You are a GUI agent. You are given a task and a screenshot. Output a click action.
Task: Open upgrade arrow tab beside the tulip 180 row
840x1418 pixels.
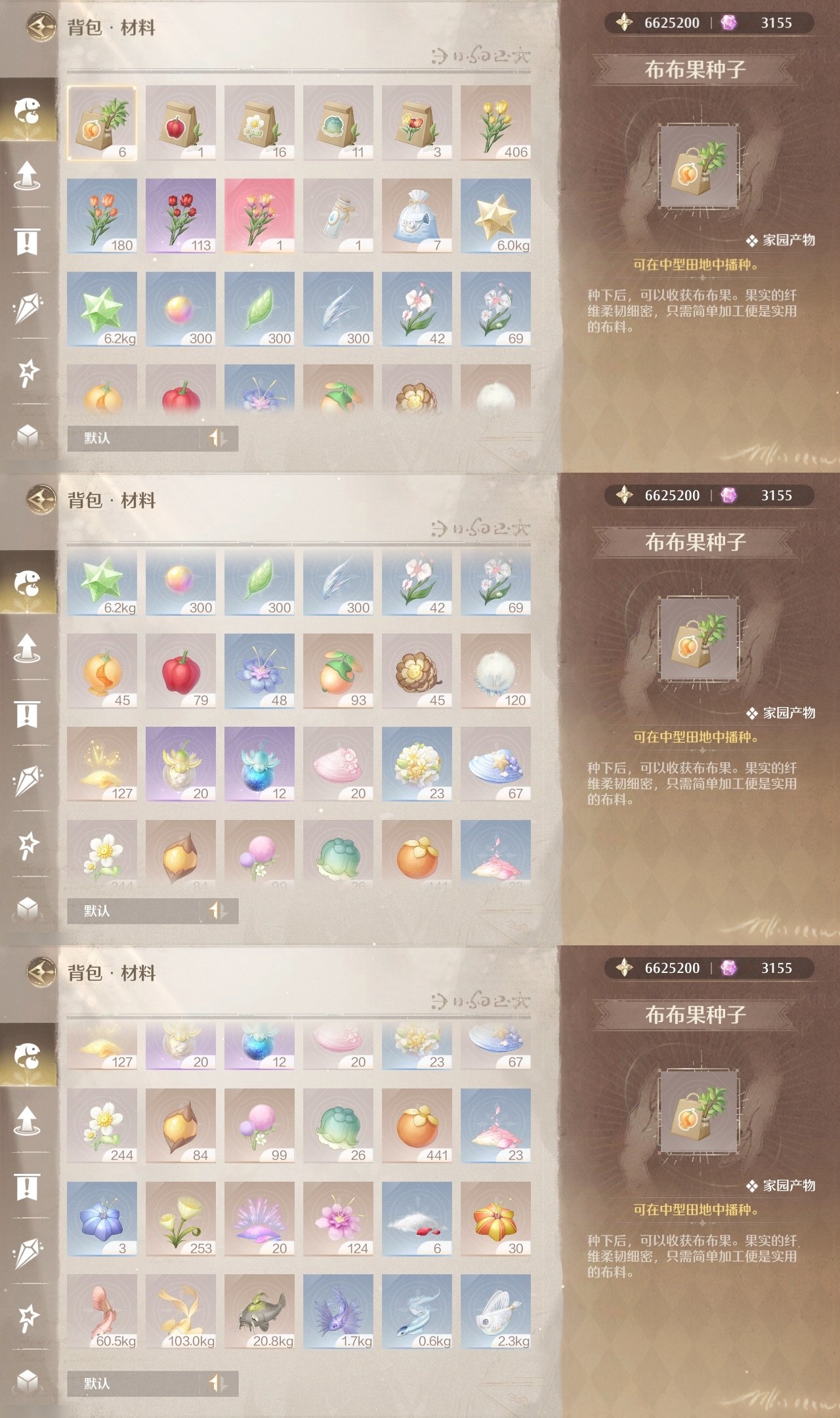[x=27, y=175]
